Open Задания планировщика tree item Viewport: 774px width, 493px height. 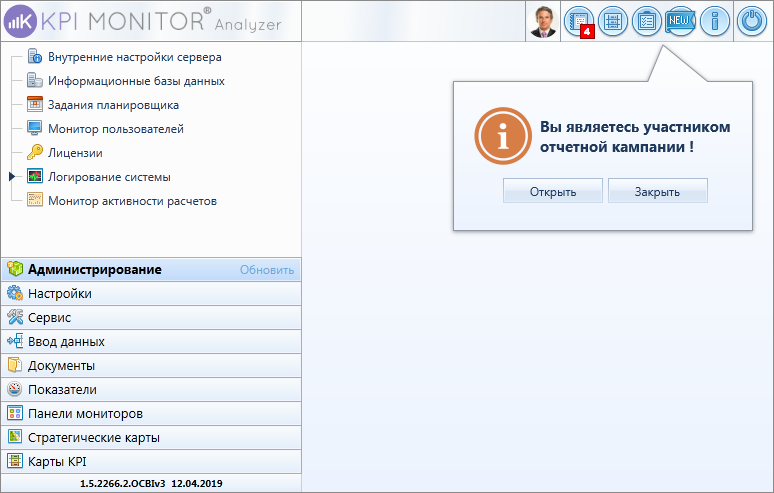(114, 105)
